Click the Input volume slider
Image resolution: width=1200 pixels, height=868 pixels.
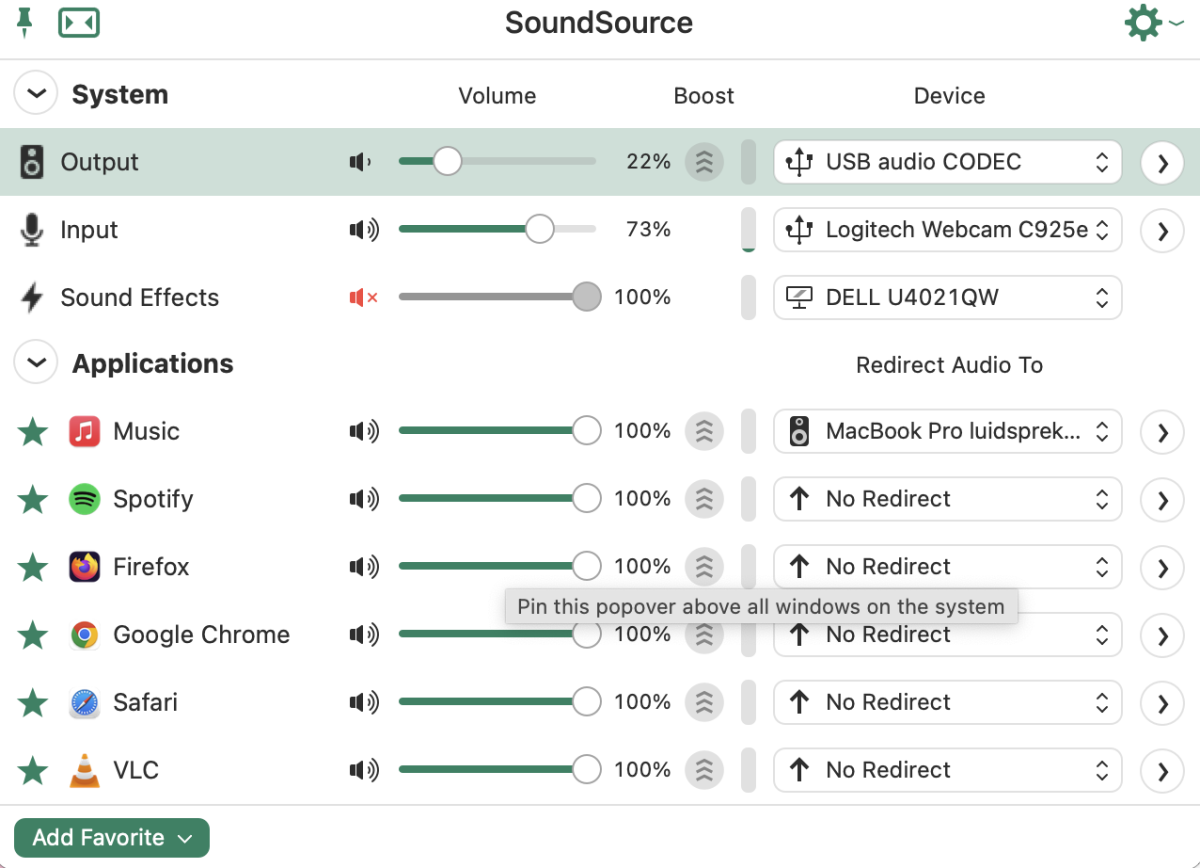tap(498, 230)
